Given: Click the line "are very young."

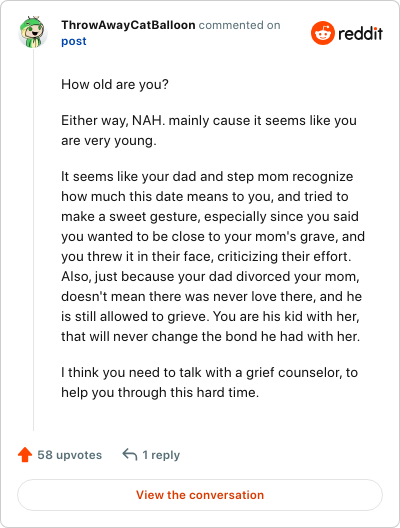Looking at the screenshot, I should point(109,141).
